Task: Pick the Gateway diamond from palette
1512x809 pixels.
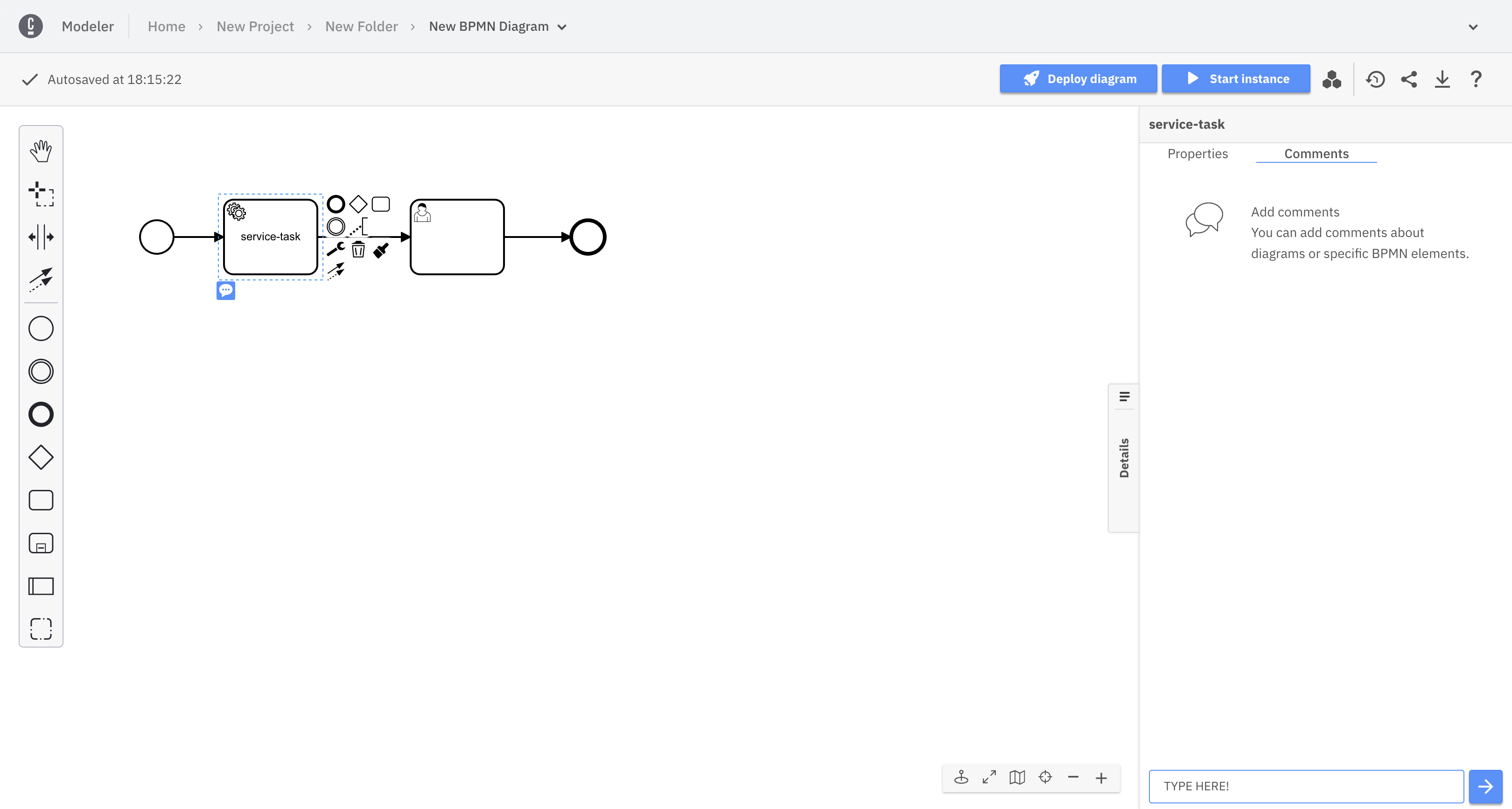Action: tap(41, 458)
